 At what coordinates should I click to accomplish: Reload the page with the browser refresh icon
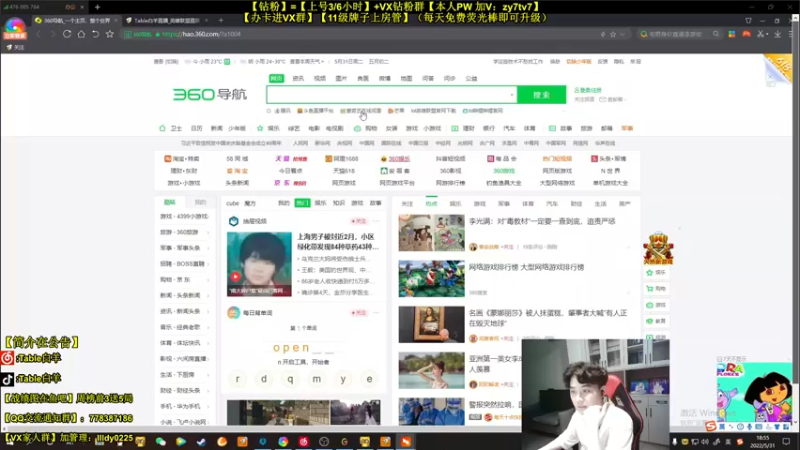click(x=67, y=34)
